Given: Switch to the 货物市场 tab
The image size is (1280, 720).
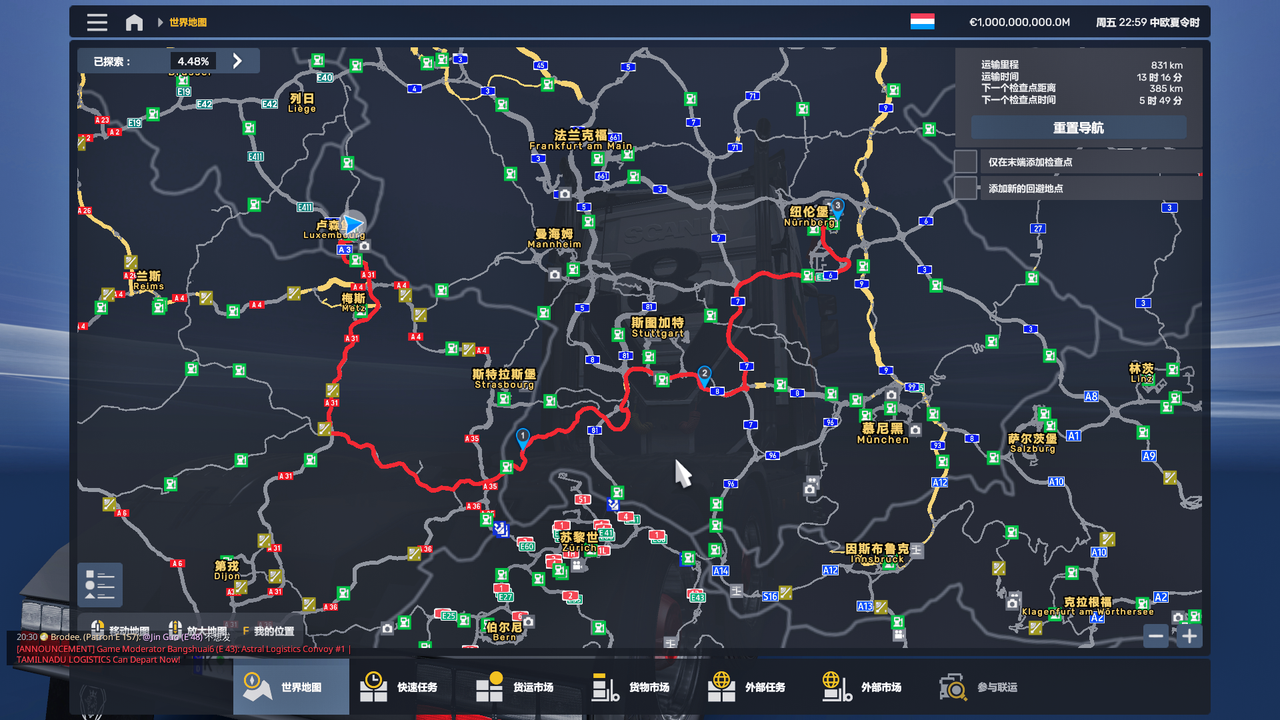Looking at the screenshot, I should pos(639,687).
